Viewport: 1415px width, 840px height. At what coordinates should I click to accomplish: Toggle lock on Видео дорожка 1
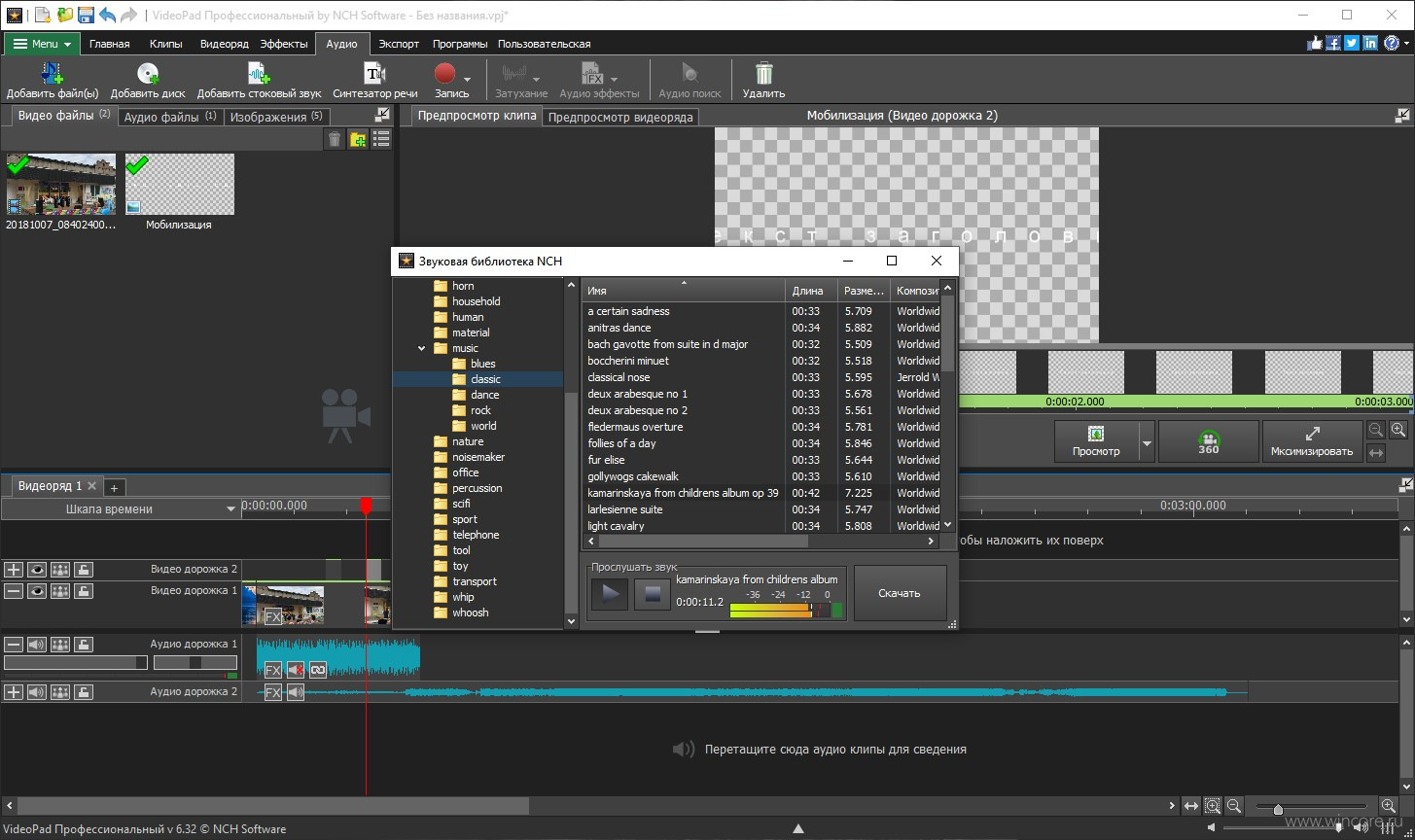coord(84,590)
